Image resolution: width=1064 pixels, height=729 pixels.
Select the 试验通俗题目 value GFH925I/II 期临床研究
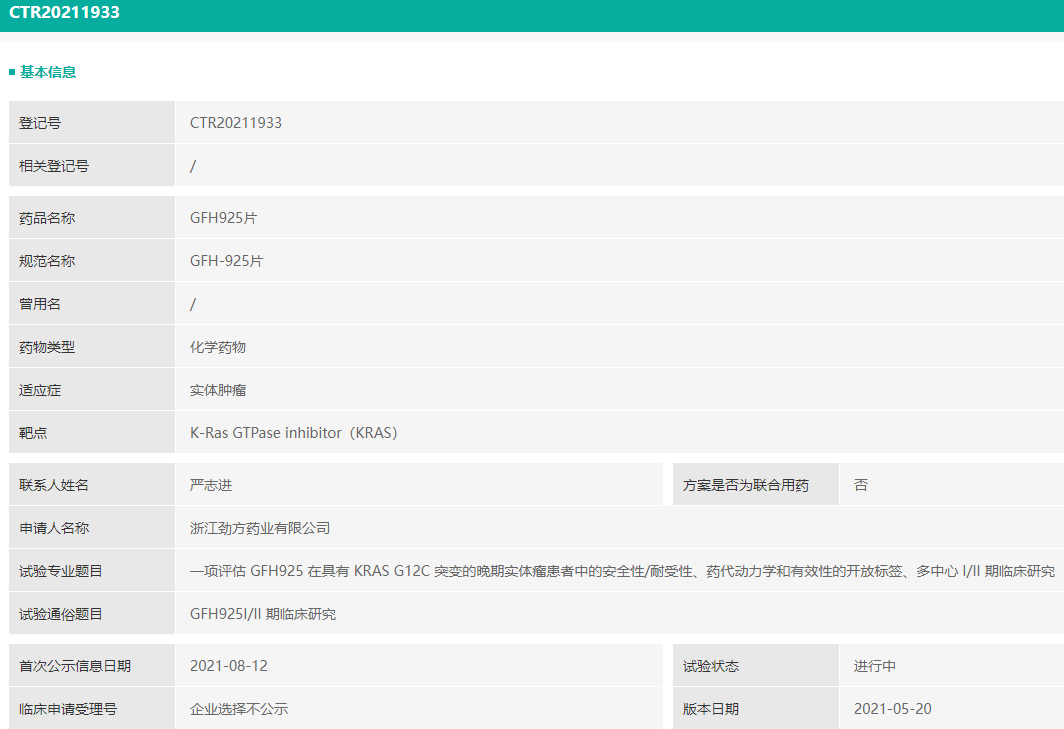(263, 614)
